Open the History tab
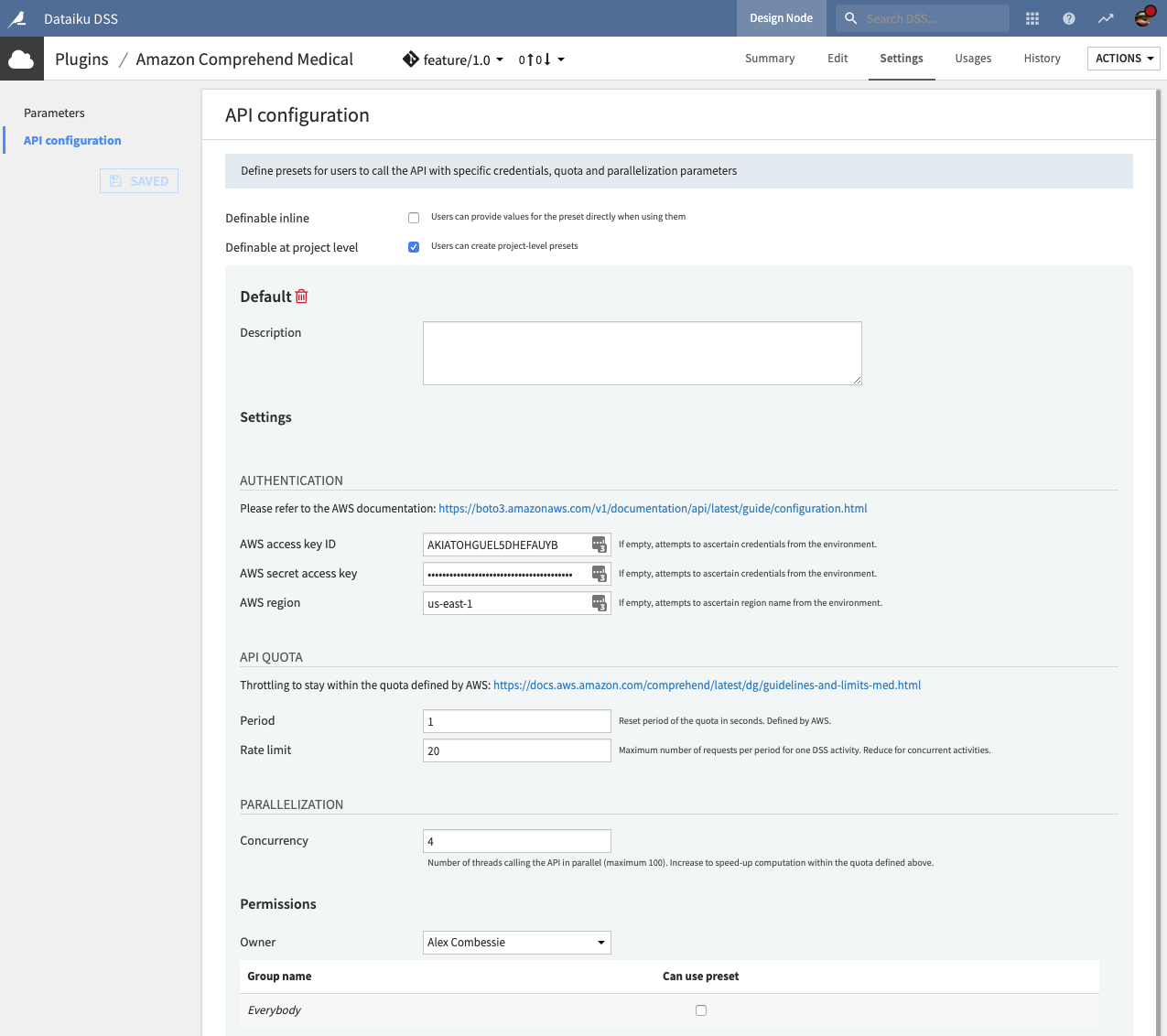1167x1036 pixels. point(1042,58)
